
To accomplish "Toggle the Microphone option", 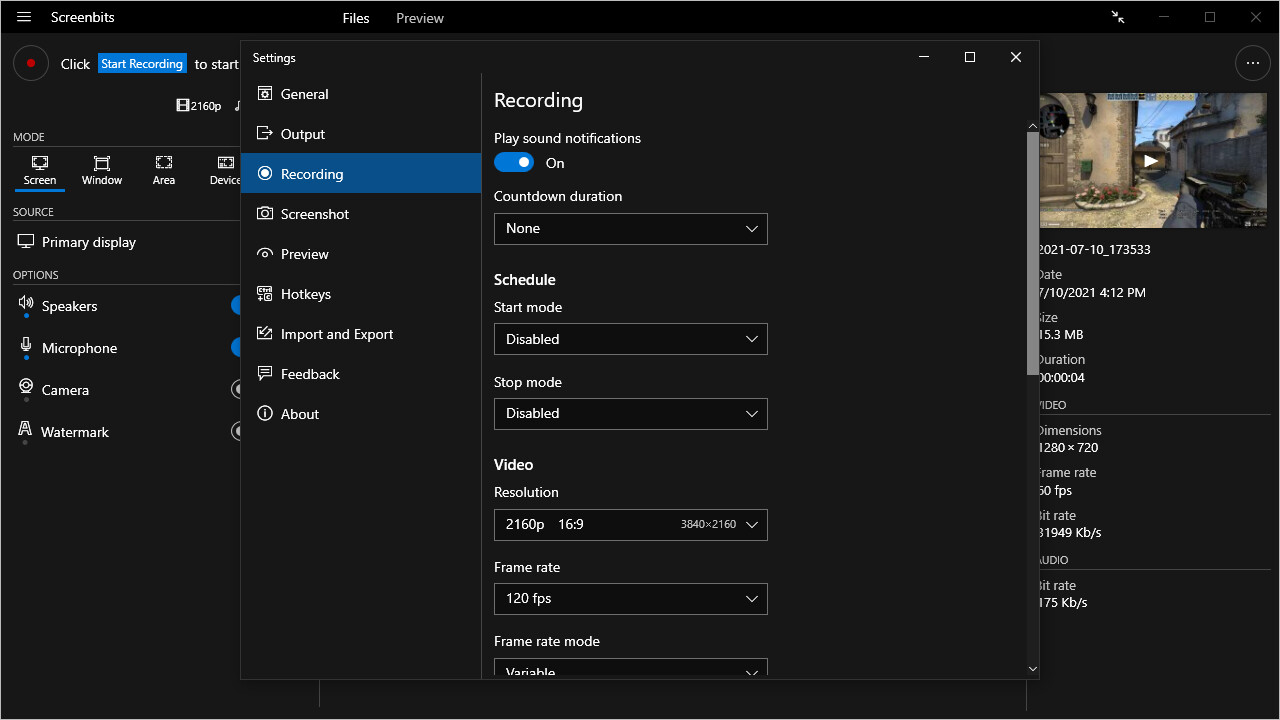I will pyautogui.click(x=237, y=347).
